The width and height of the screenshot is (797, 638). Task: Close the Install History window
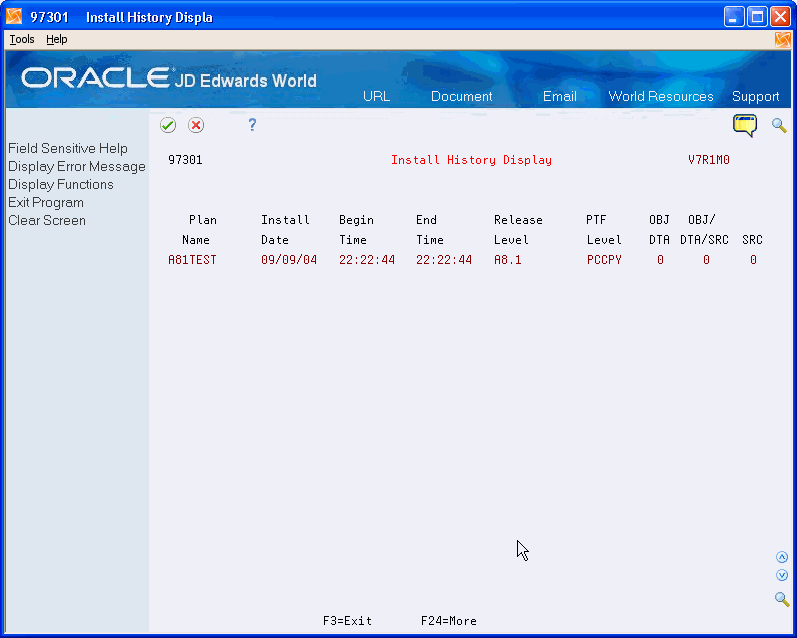tap(780, 17)
